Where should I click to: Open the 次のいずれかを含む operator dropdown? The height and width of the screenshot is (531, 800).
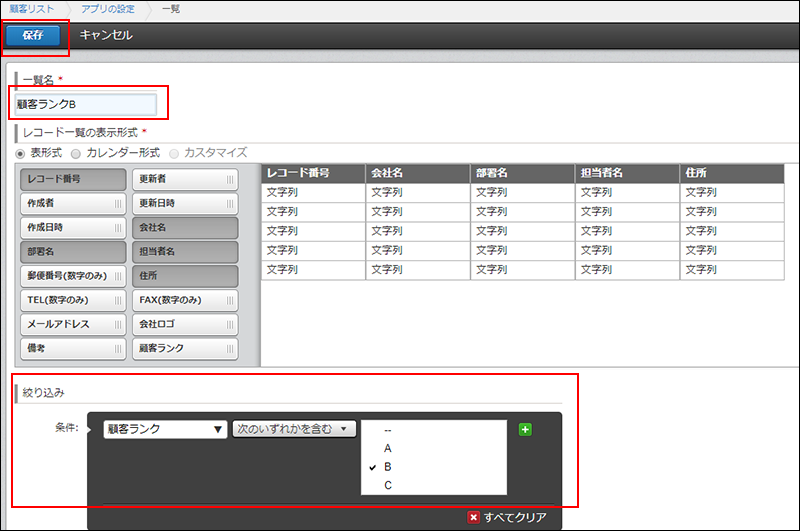click(294, 429)
